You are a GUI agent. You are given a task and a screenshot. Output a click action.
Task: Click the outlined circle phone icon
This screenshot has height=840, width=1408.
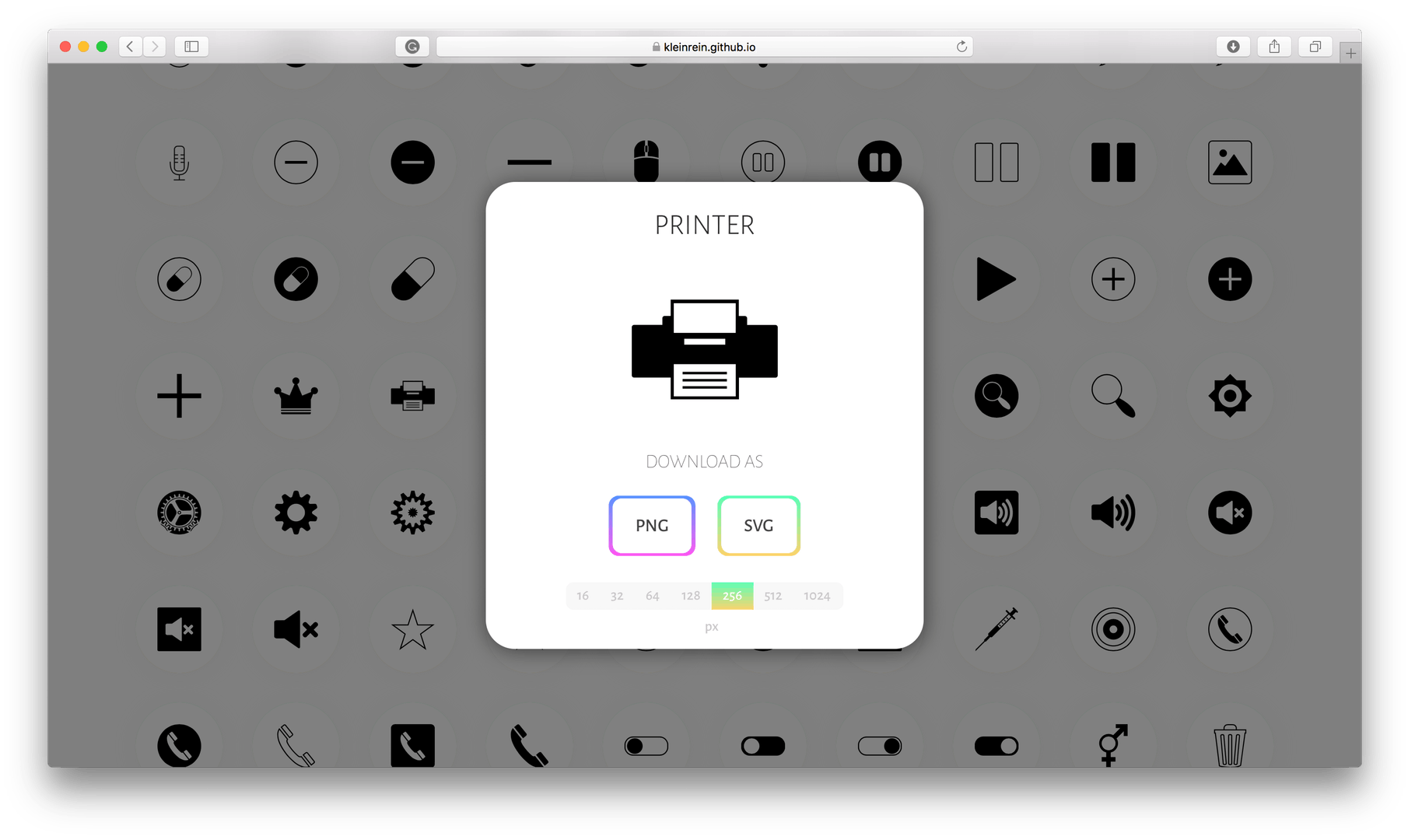[1230, 629]
